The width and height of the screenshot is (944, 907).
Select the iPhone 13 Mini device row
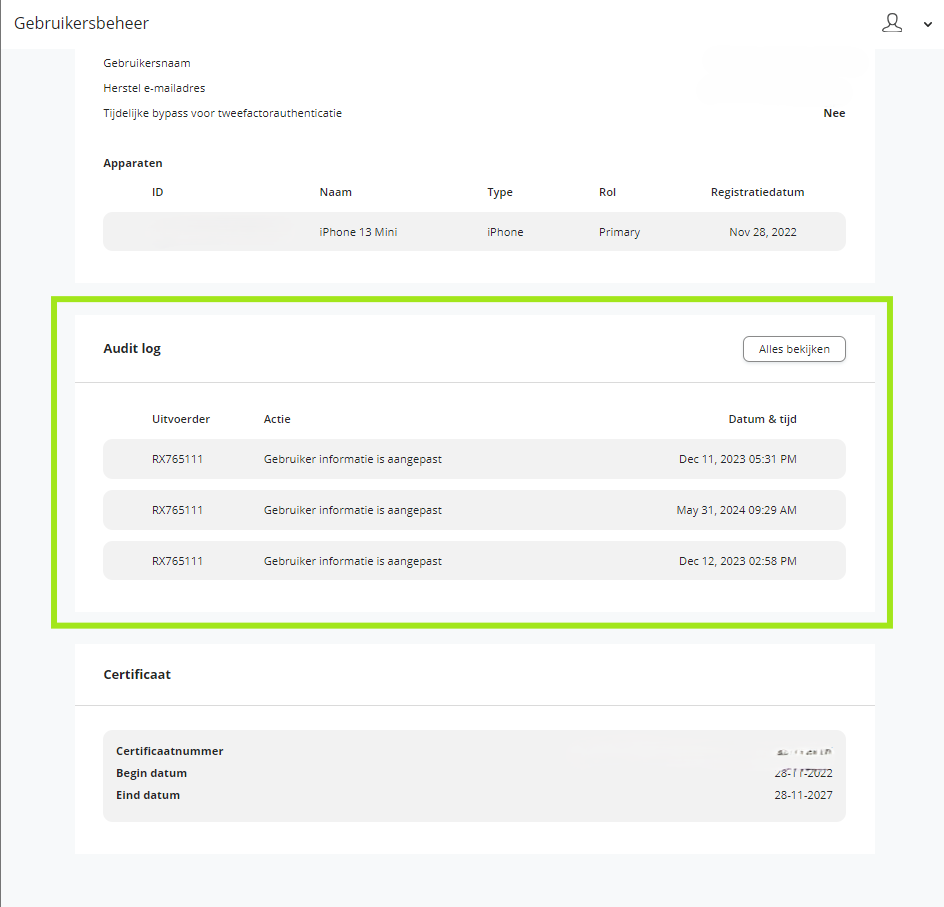(474, 232)
